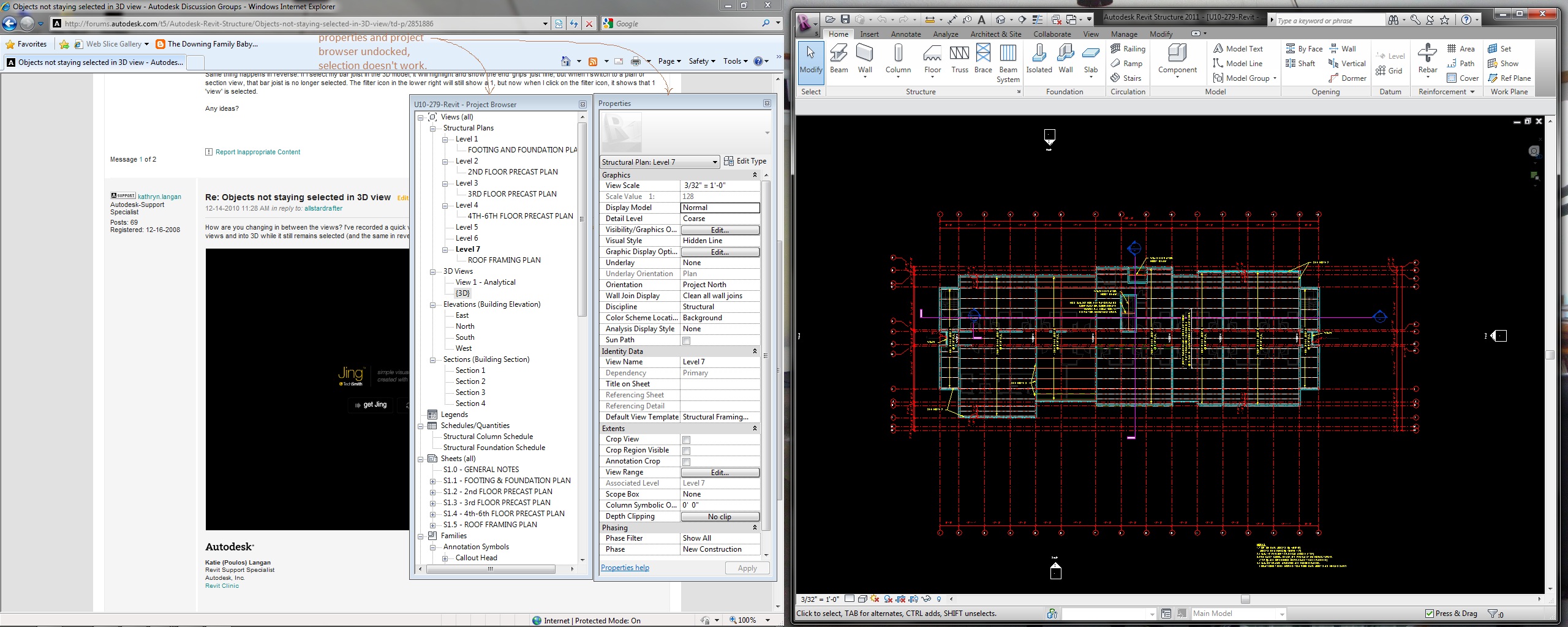Open the Collaborate ribbon tab
This screenshot has width=1568, height=627.
coord(1052,34)
